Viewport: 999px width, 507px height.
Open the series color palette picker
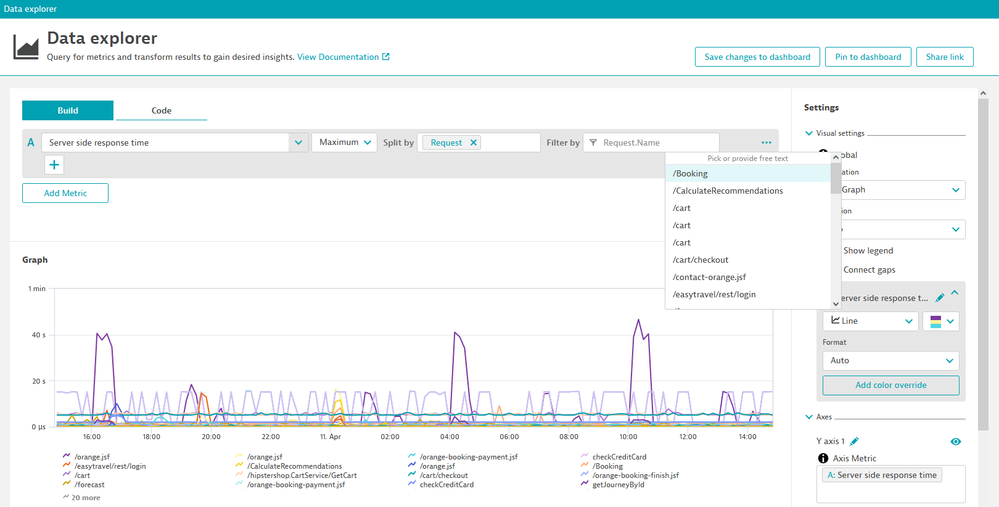coord(941,321)
